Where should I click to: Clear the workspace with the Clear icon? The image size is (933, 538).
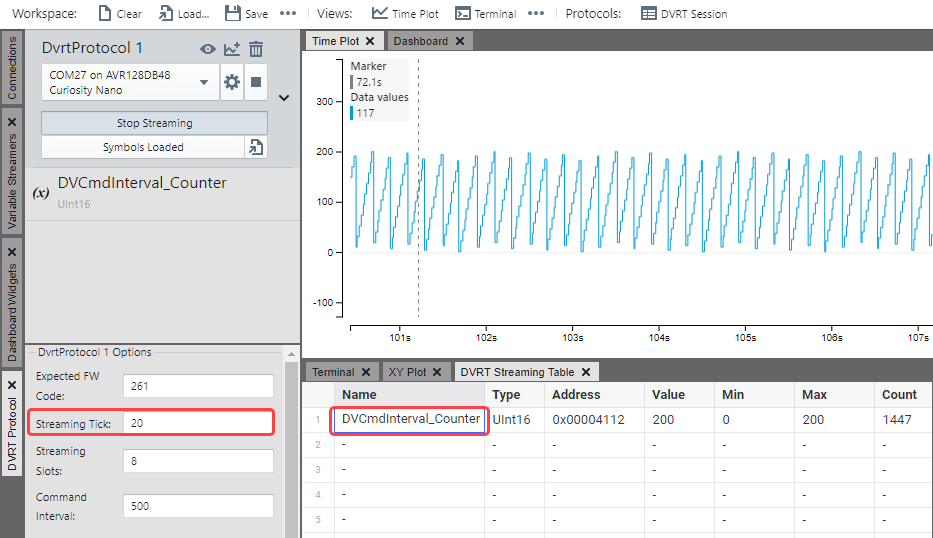pos(105,14)
